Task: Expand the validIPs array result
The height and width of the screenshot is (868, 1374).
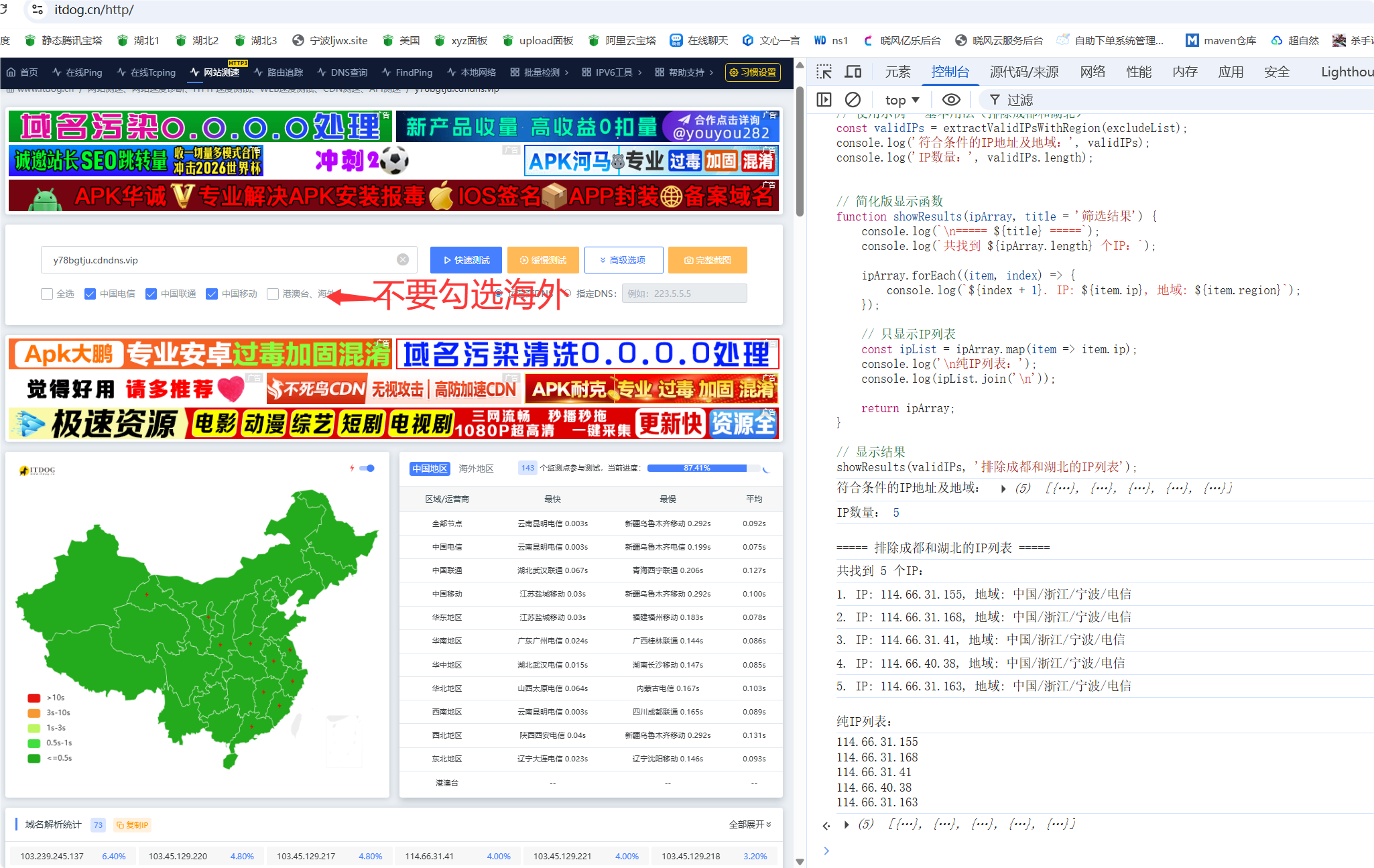Action: coord(1003,489)
